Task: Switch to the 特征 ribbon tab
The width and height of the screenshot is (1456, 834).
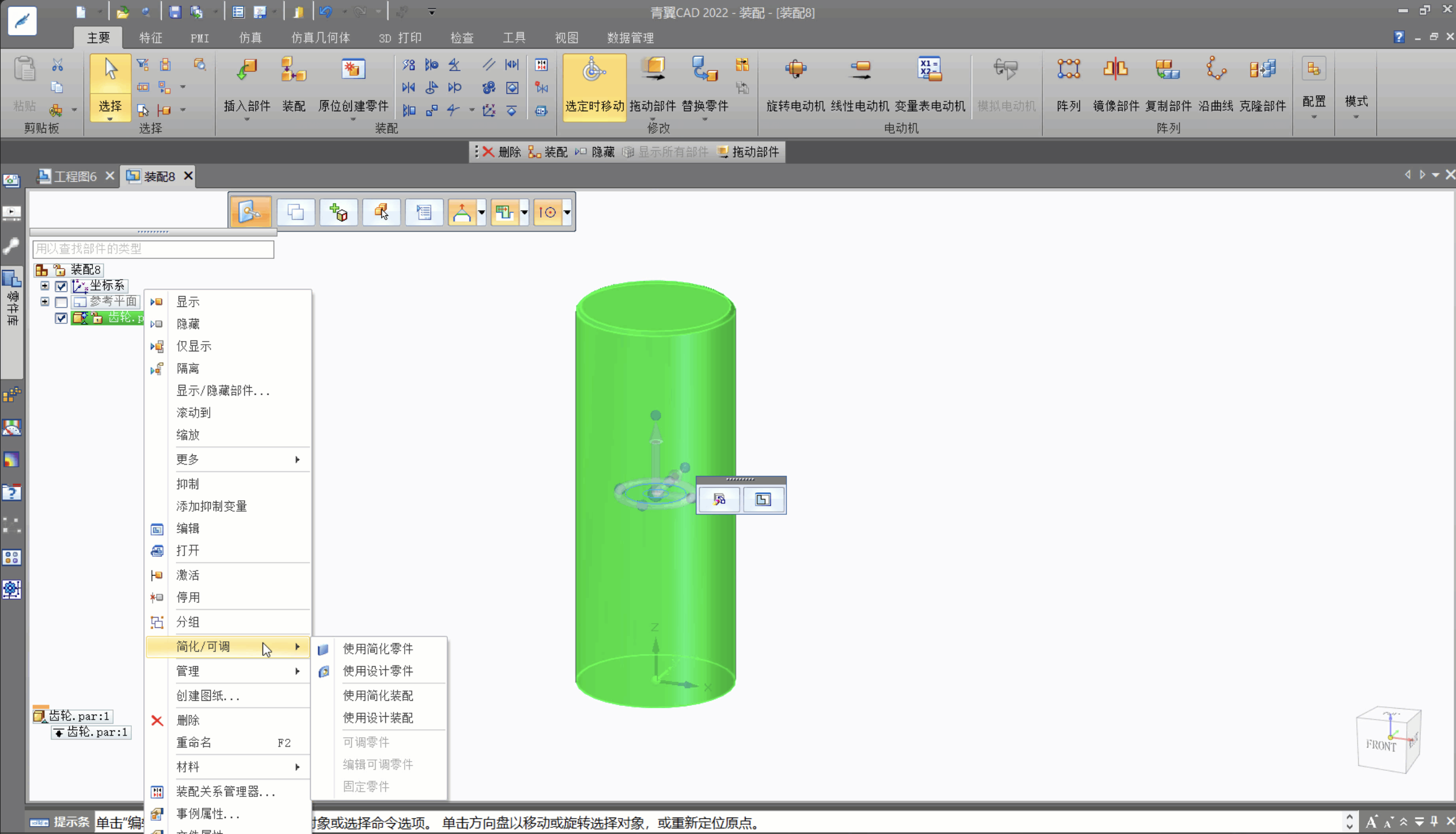Action: pyautogui.click(x=151, y=38)
